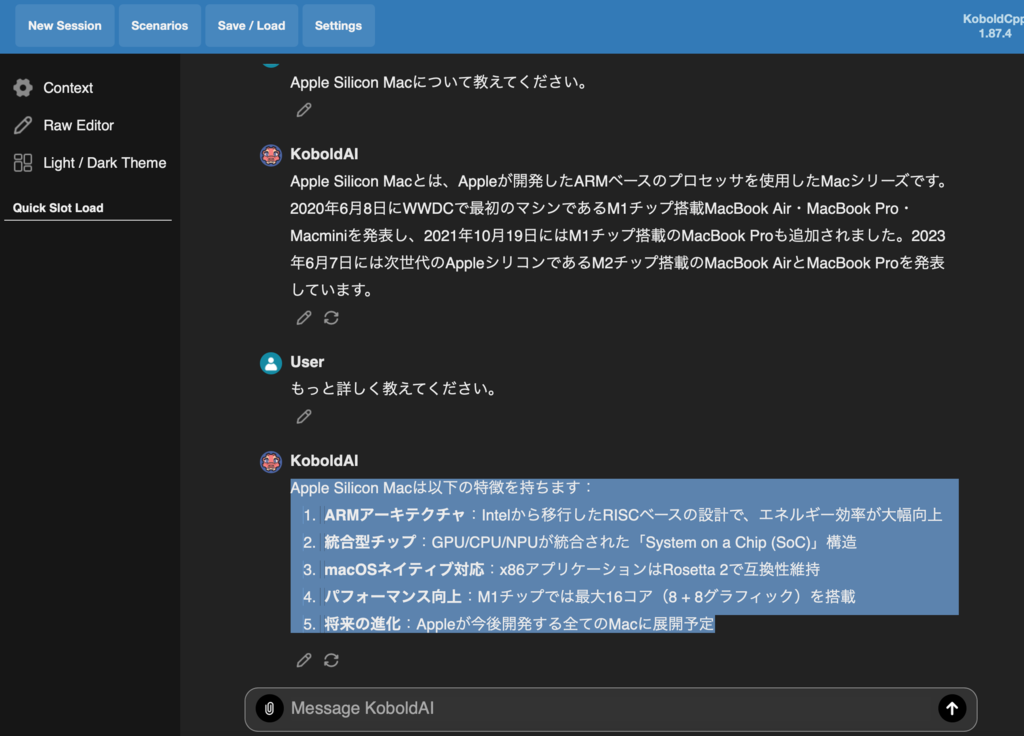Open the Context menu item
Screen dimensions: 1024x736
pos(68,88)
